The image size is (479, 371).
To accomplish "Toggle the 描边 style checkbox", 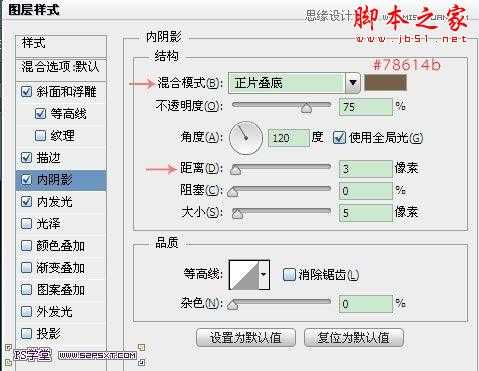I will click(27, 157).
